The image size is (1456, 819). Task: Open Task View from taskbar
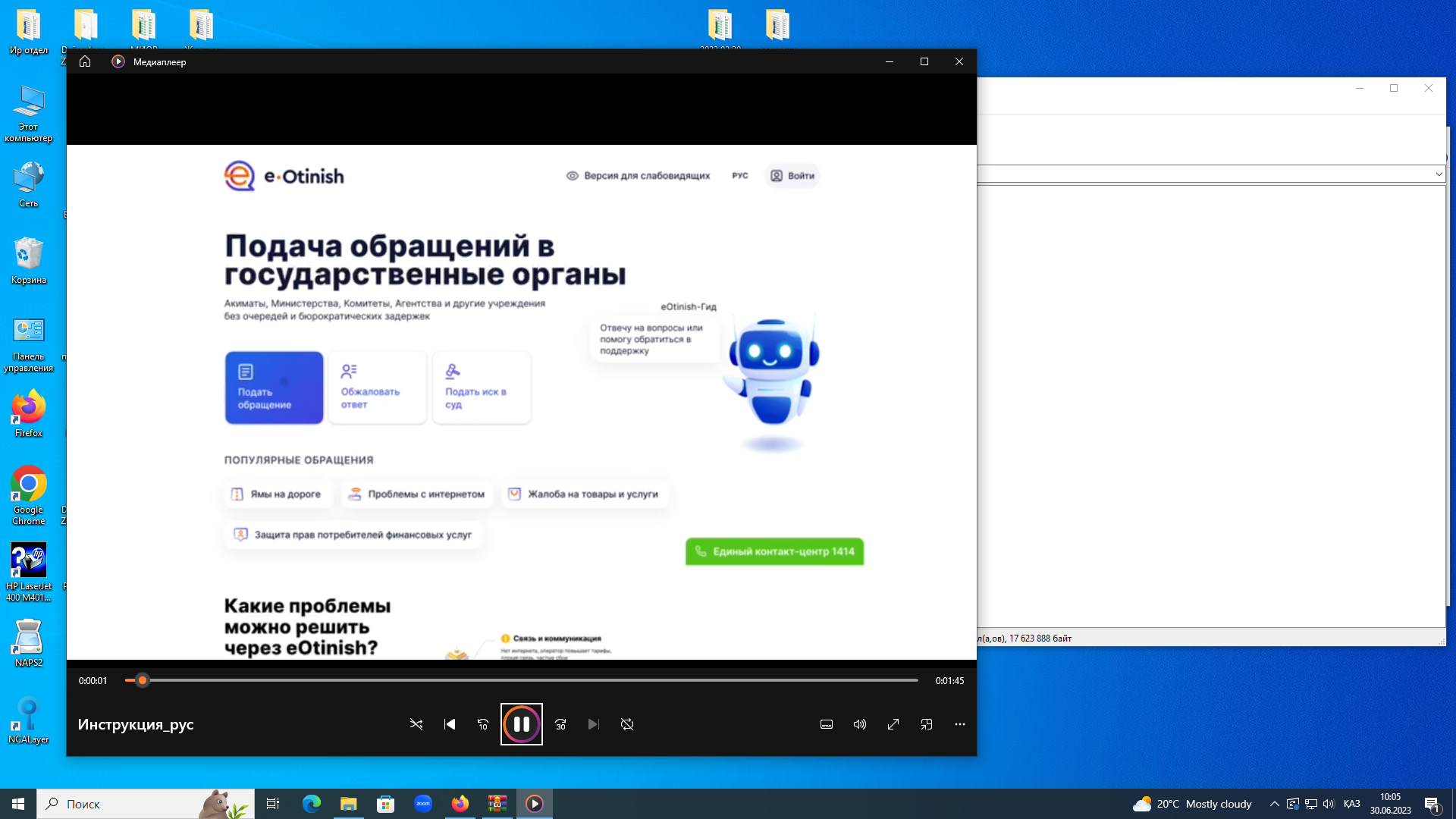point(273,804)
